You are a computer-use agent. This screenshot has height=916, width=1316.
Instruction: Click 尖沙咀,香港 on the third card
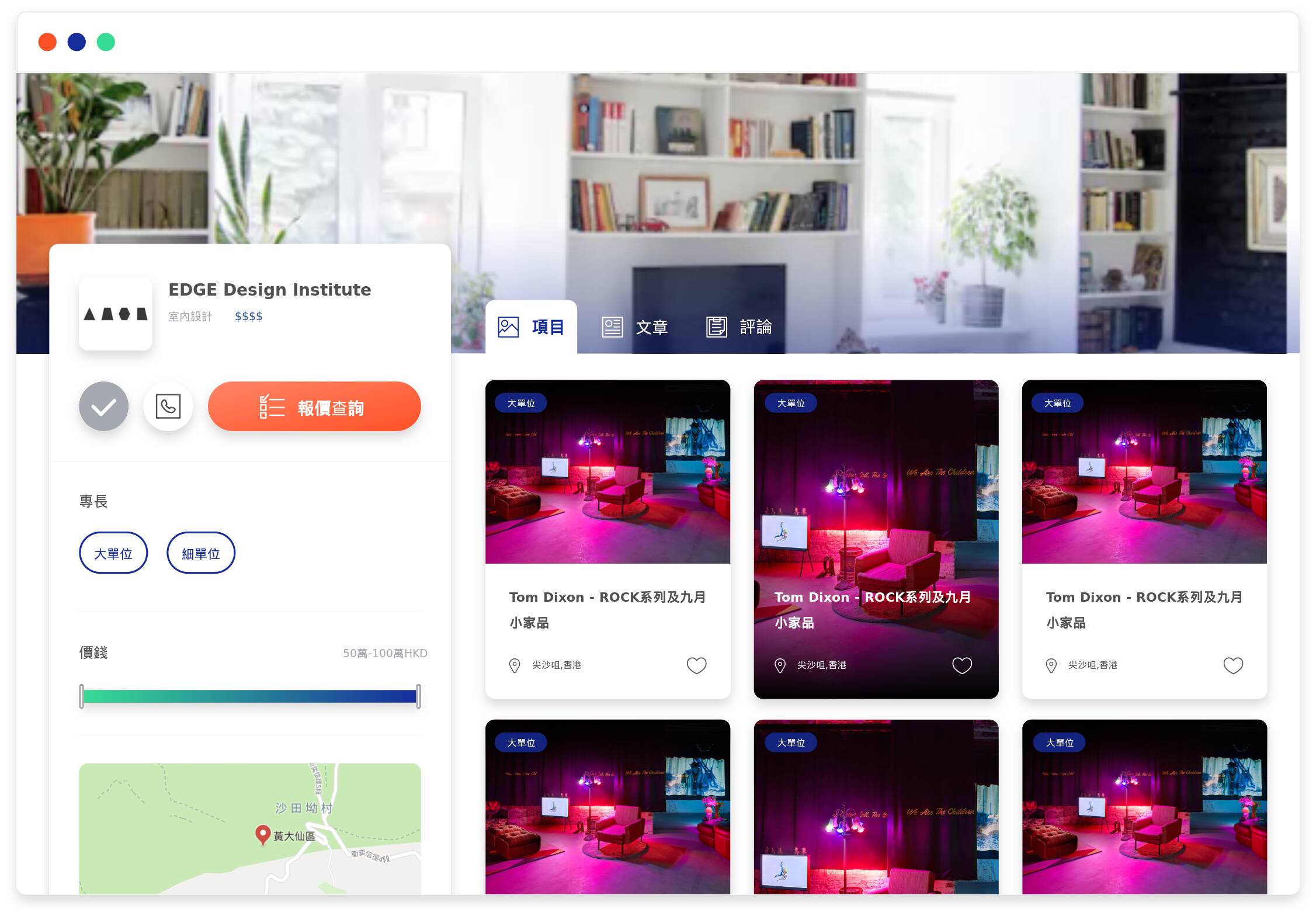[1093, 665]
